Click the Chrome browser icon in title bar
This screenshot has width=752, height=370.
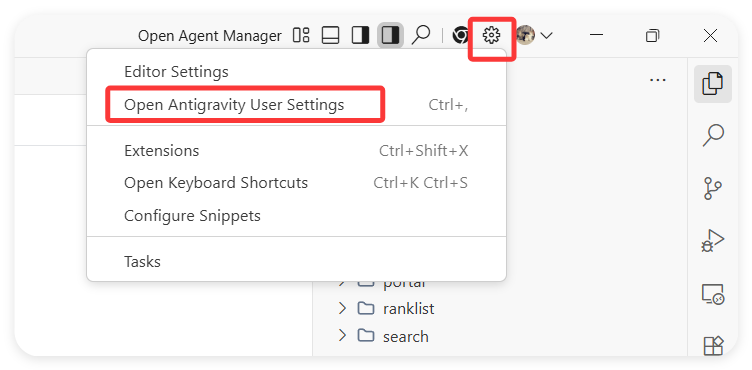[461, 35]
